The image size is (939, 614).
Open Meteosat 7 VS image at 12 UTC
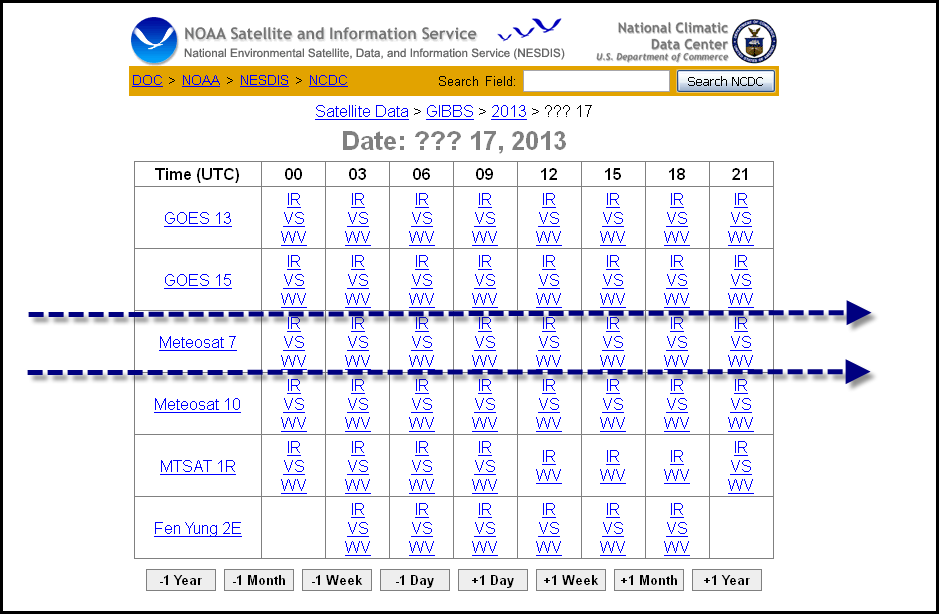(549, 342)
